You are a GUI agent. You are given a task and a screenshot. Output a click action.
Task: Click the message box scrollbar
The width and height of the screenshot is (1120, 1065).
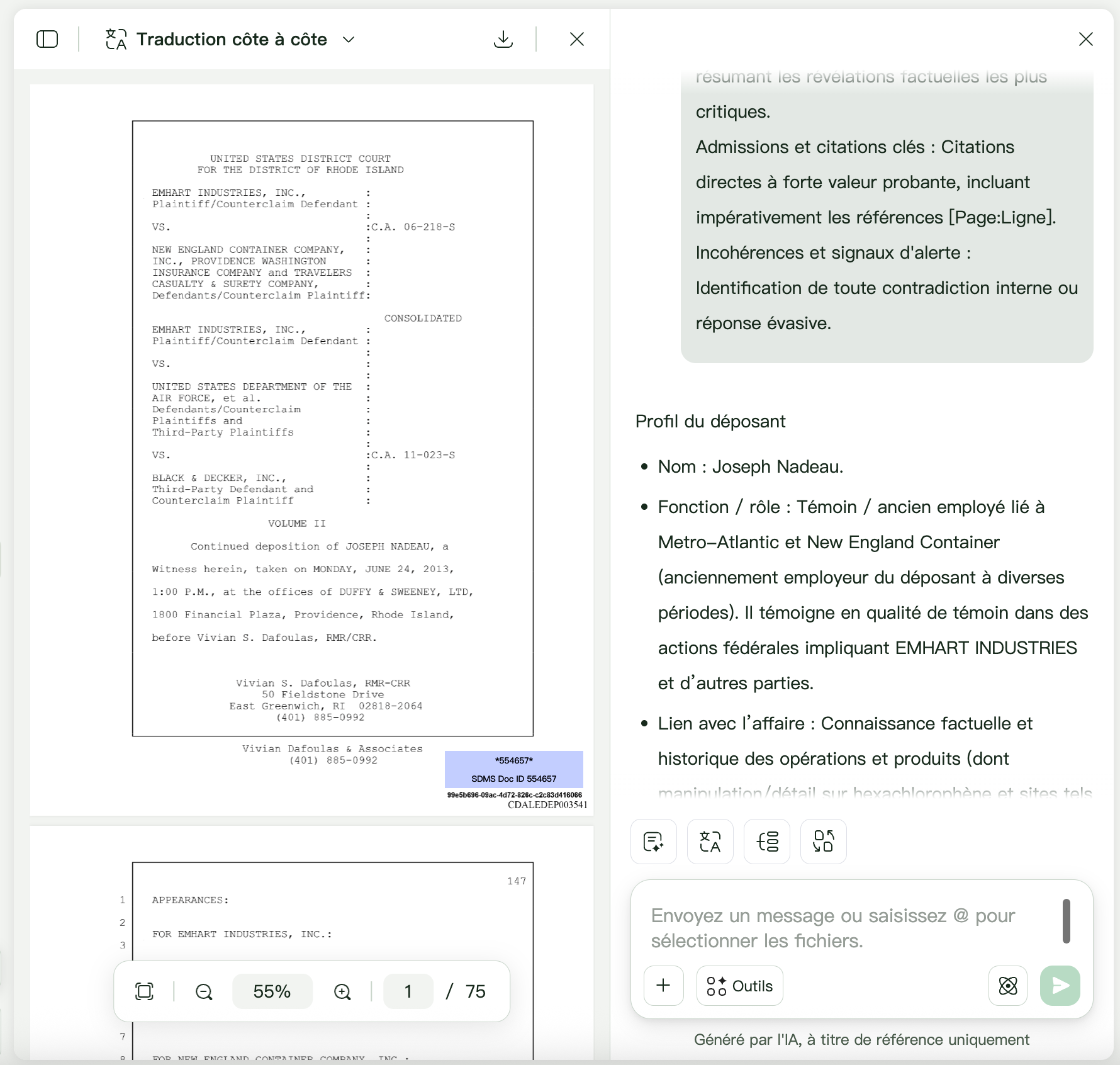[x=1067, y=921]
